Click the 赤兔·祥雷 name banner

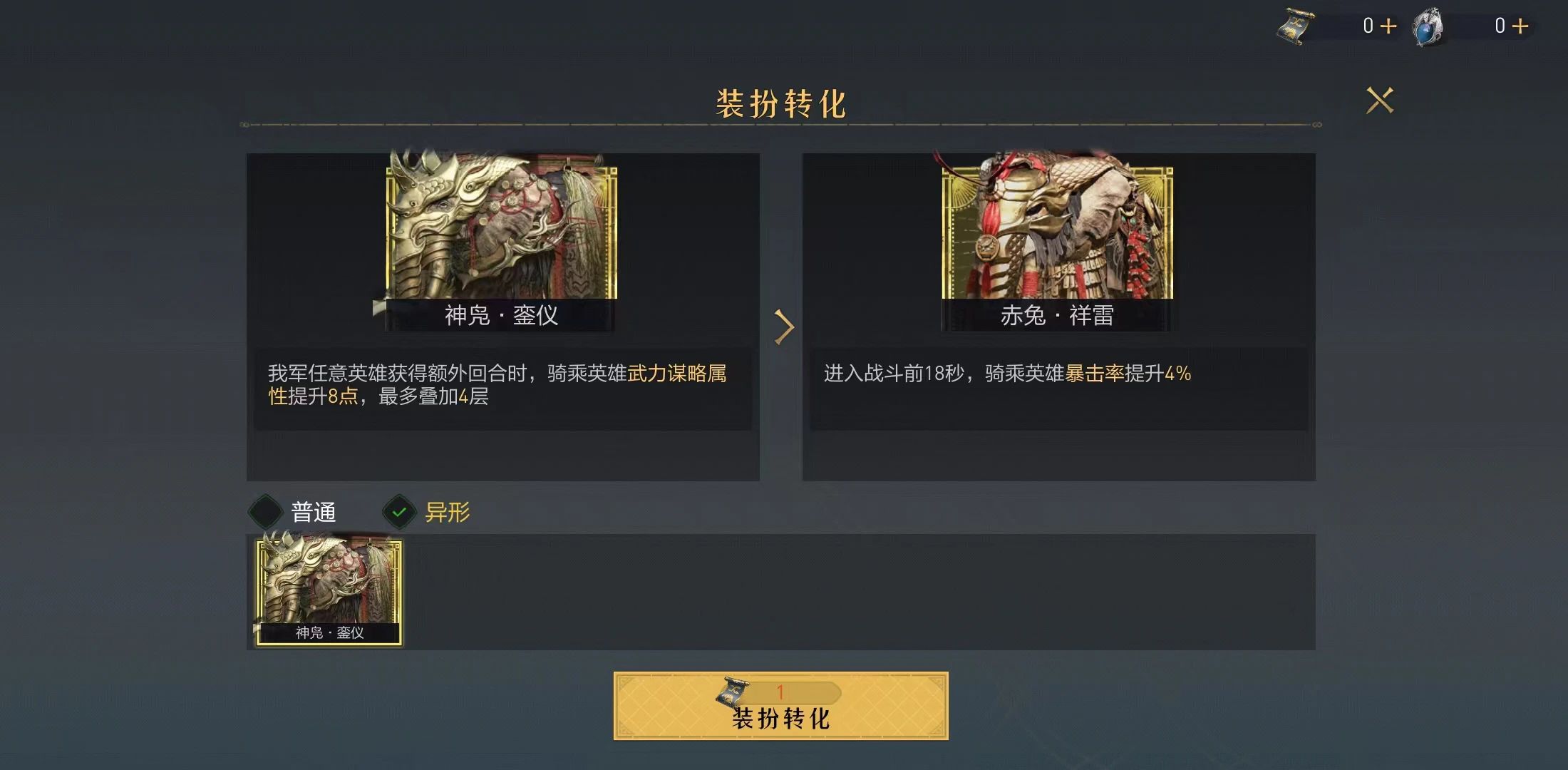coord(1058,315)
